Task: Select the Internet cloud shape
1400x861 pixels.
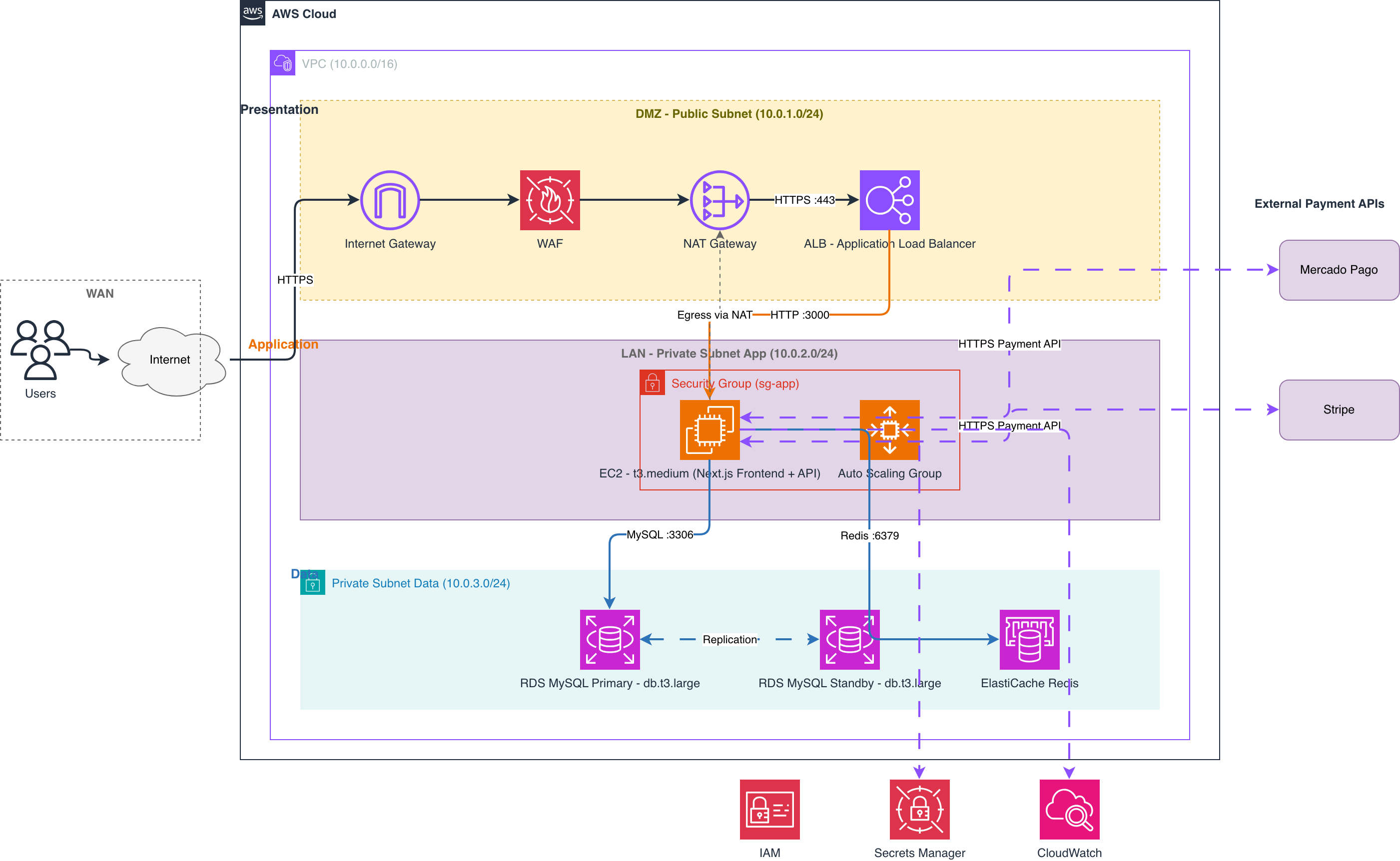Action: [171, 360]
